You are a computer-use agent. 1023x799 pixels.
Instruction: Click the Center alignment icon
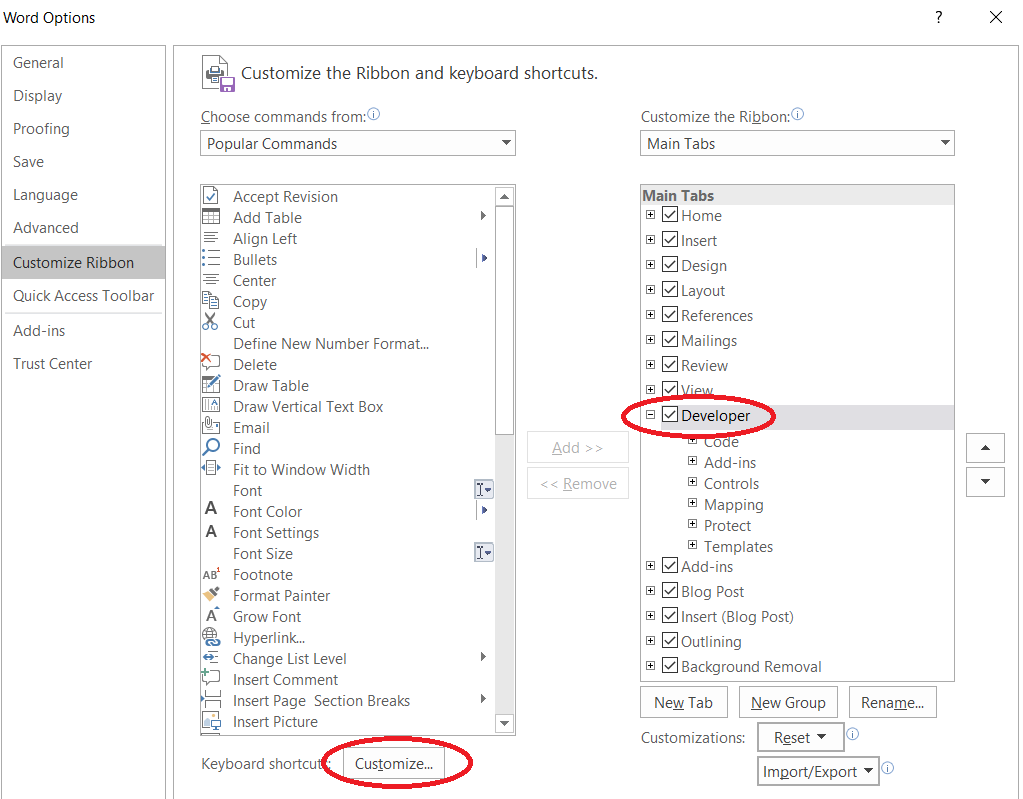[211, 280]
